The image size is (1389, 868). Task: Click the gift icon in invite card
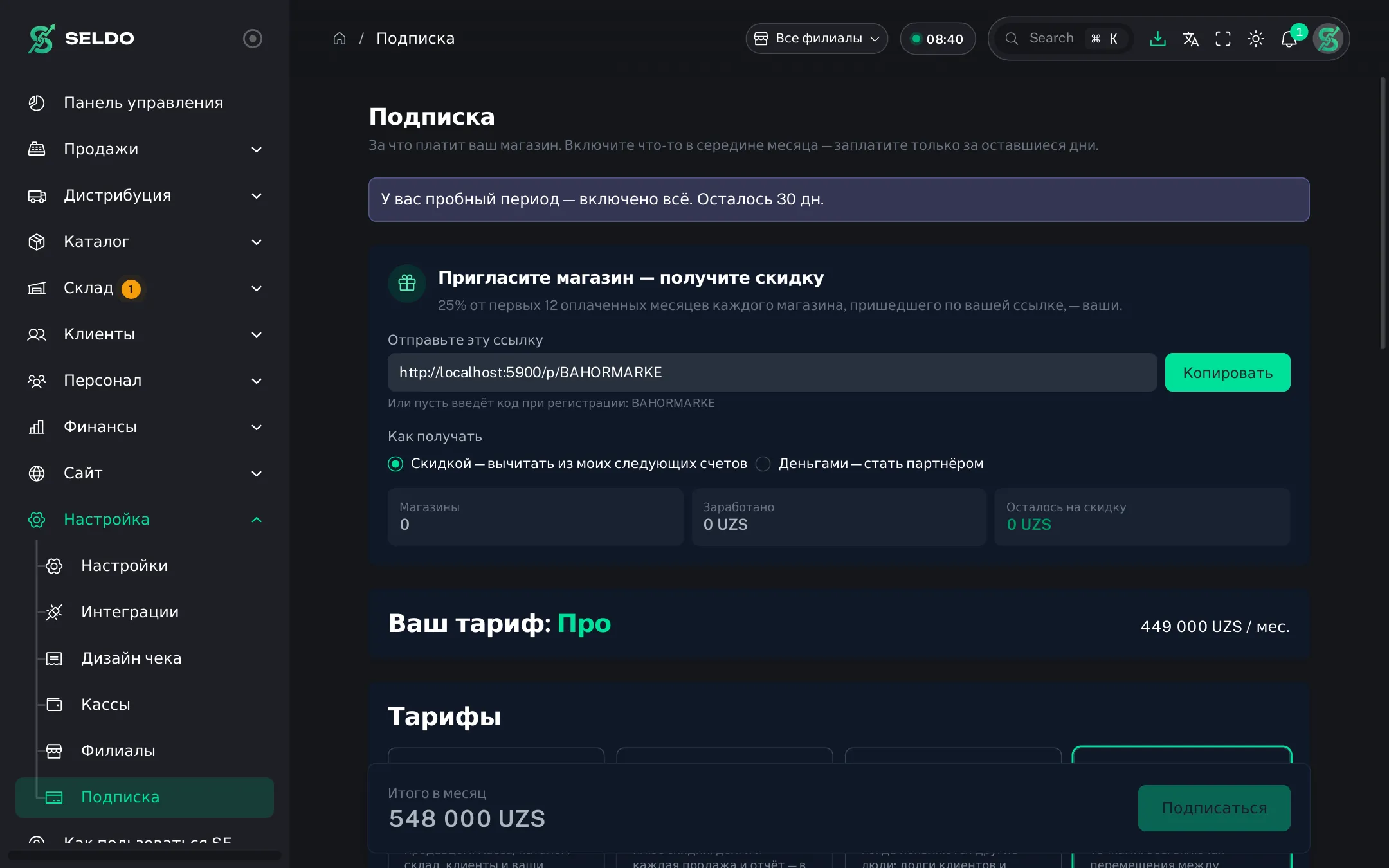407,283
